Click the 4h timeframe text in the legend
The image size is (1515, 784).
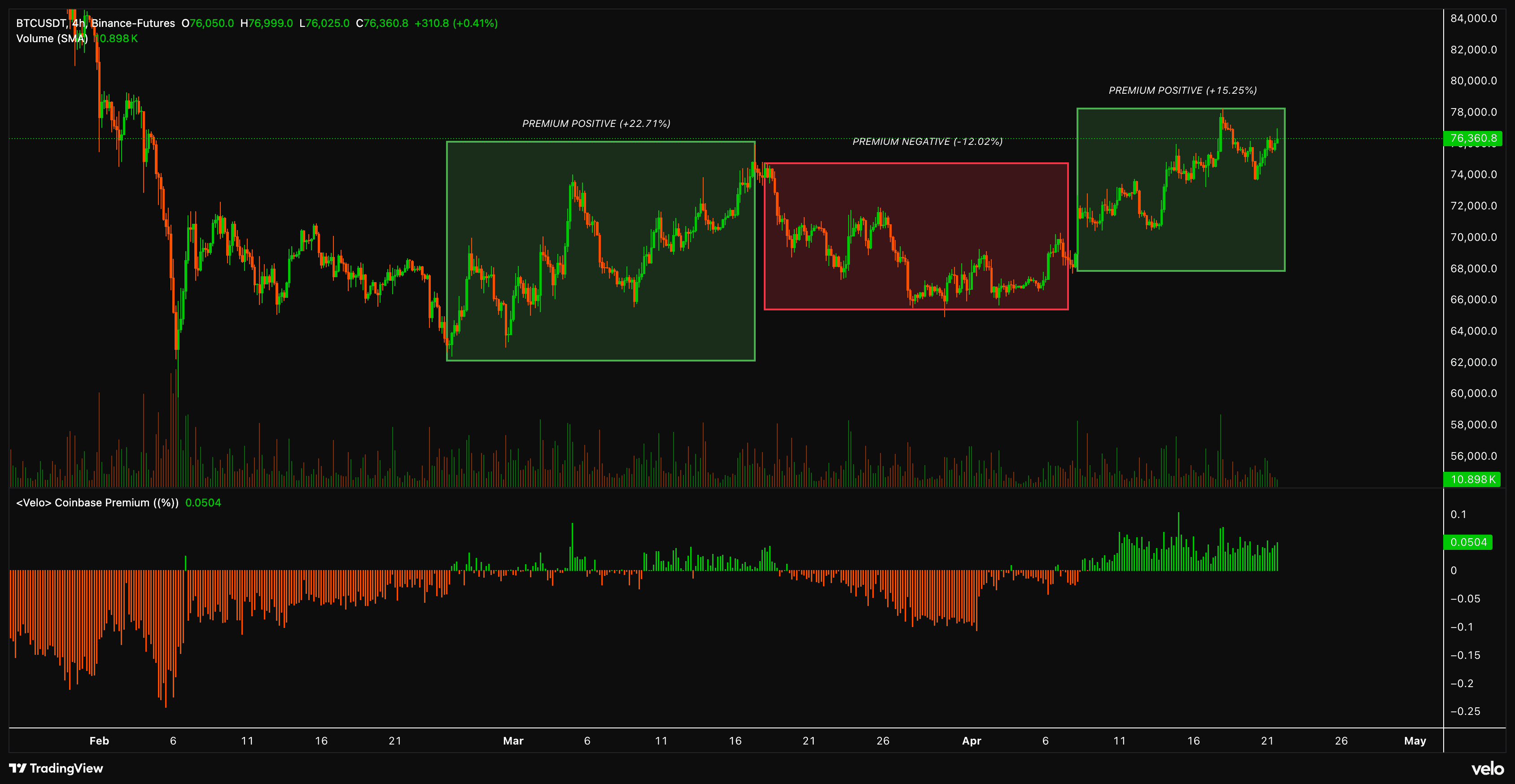80,23
